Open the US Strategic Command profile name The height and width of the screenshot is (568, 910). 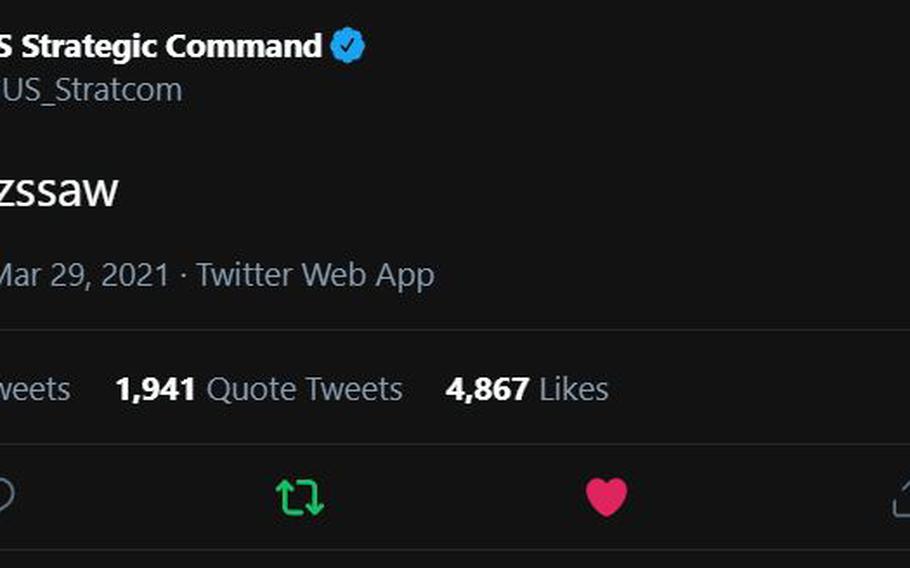pos(161,46)
